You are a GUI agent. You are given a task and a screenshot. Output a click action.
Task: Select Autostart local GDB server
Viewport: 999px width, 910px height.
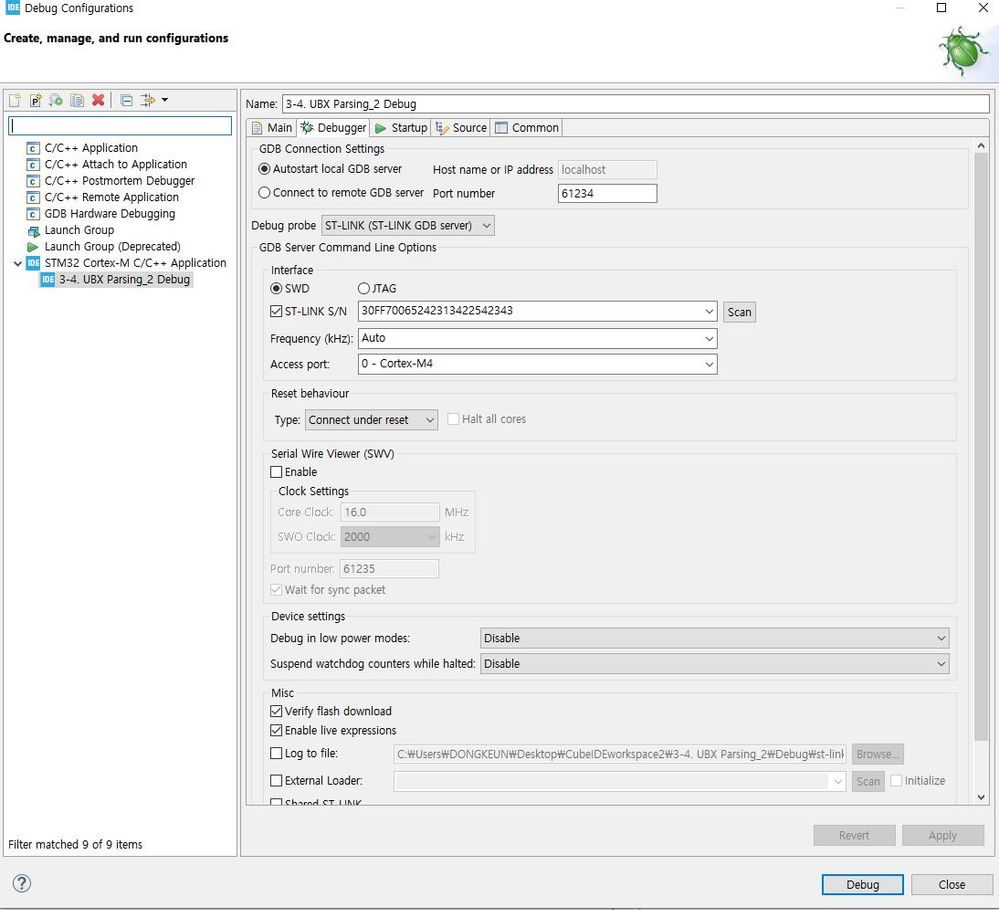coord(264,169)
